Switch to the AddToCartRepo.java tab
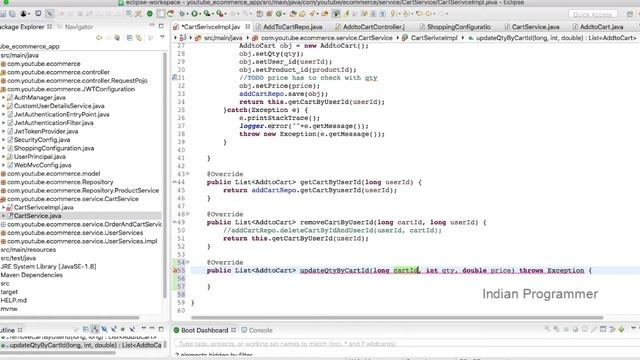Image resolution: width=640 pixels, height=360 pixels. [292, 27]
